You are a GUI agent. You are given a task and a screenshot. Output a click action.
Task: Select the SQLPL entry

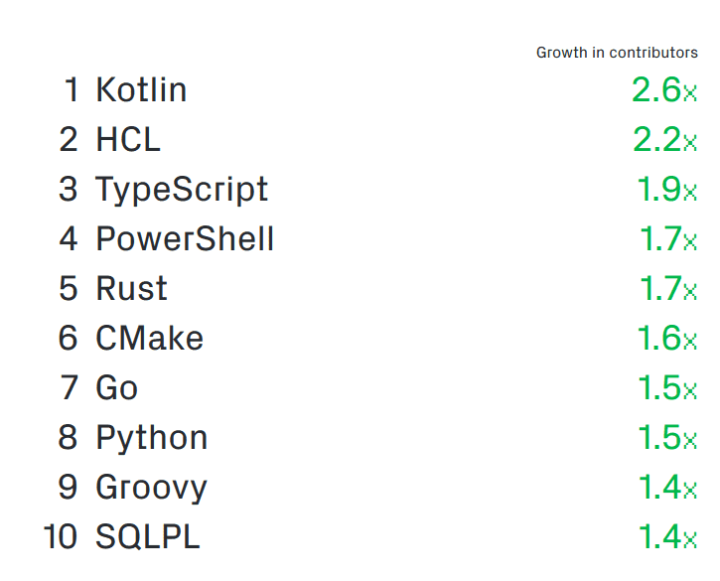pos(147,537)
